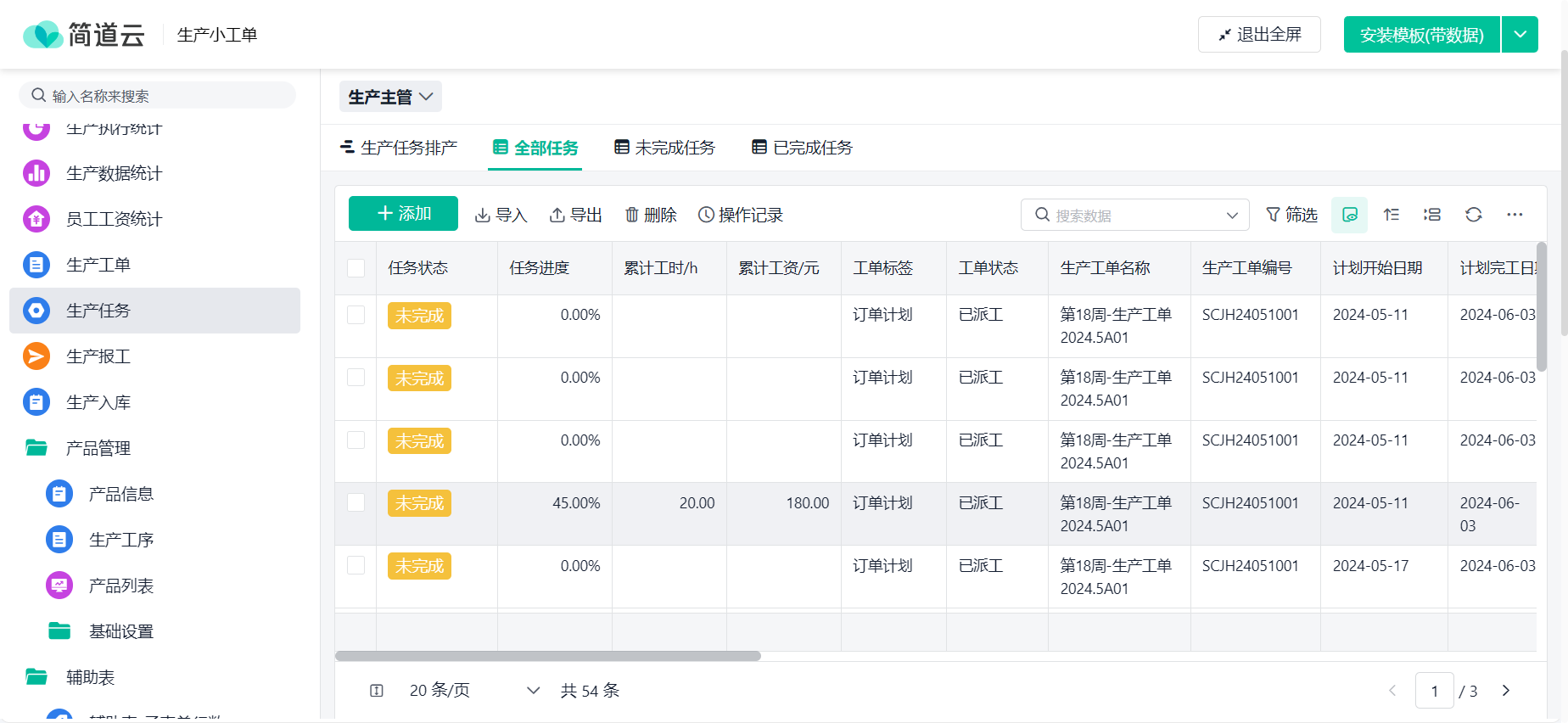Switch to the 未完成任务 tab

tap(665, 148)
